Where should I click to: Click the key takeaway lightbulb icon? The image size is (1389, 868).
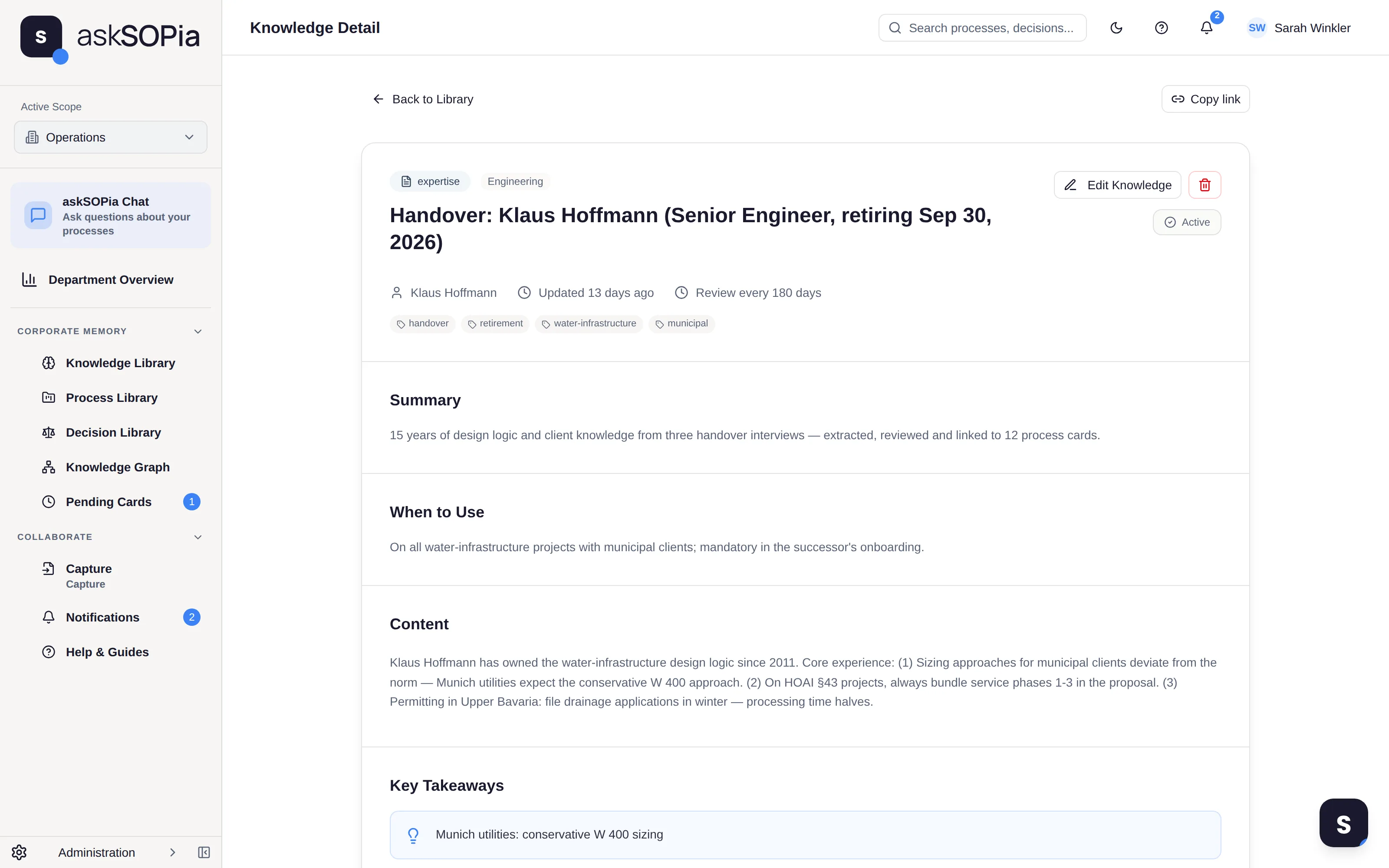click(x=413, y=835)
